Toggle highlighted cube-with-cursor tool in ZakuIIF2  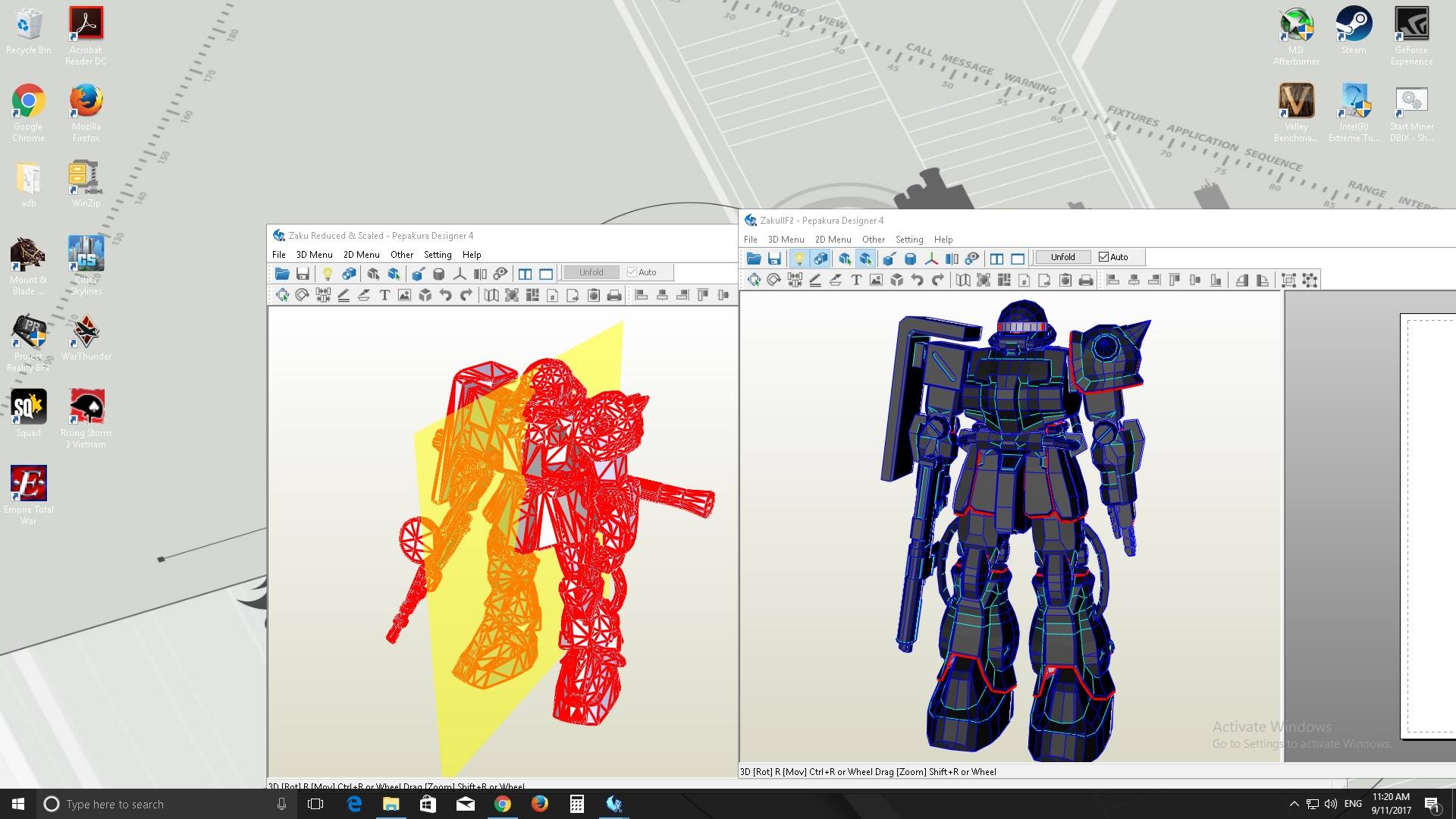click(x=865, y=258)
